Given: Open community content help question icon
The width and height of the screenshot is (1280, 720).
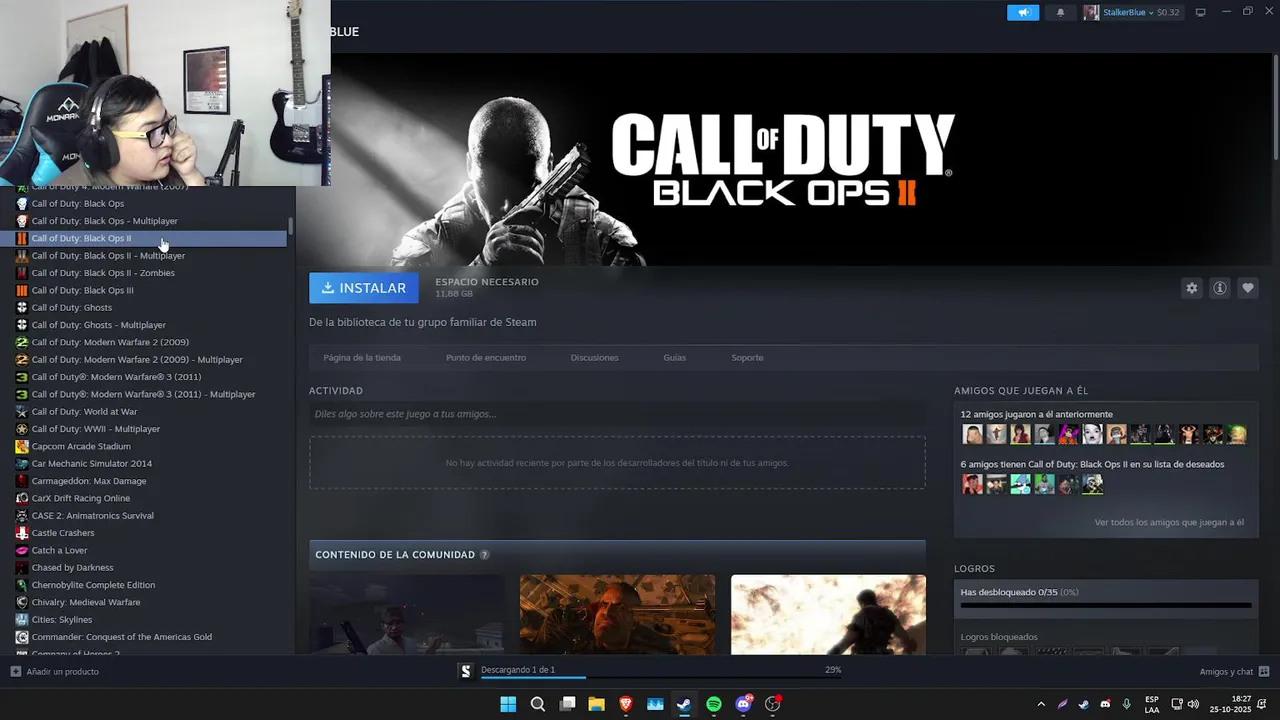Looking at the screenshot, I should pyautogui.click(x=485, y=555).
